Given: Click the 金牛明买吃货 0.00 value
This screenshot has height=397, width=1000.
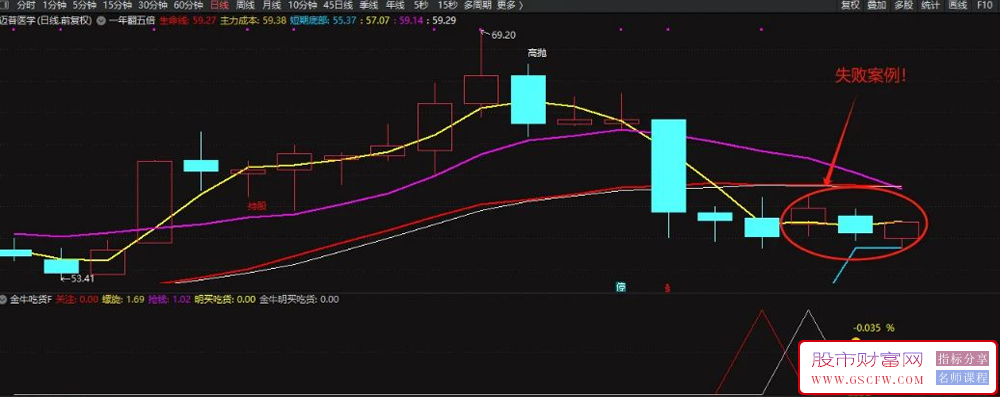Looking at the screenshot, I should [x=299, y=299].
